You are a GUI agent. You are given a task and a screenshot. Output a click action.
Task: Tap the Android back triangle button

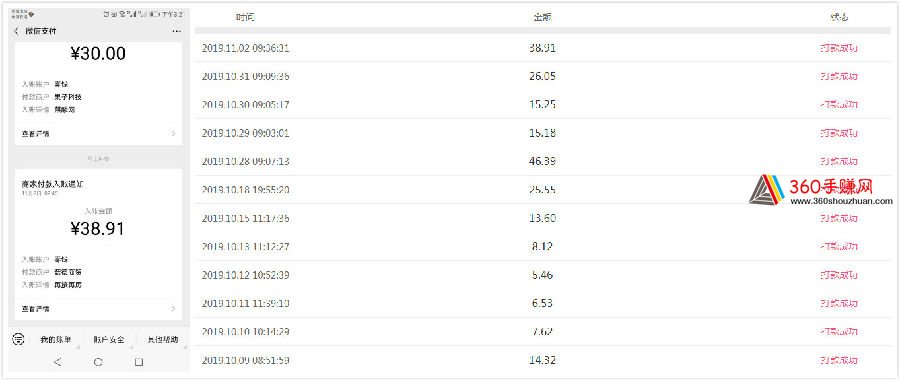[57, 362]
